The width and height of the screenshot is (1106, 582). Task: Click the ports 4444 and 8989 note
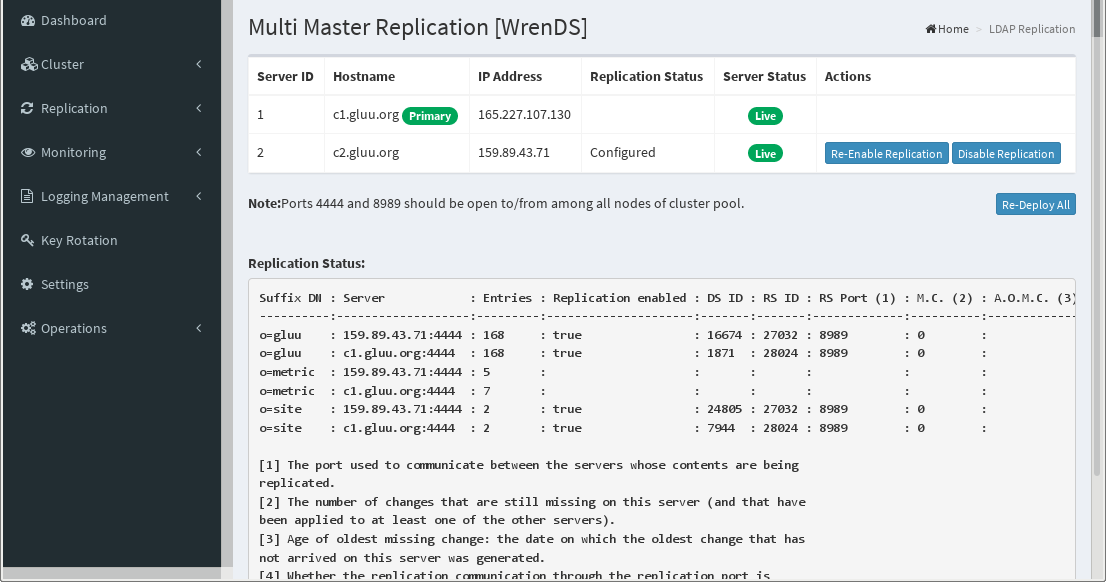coord(496,203)
